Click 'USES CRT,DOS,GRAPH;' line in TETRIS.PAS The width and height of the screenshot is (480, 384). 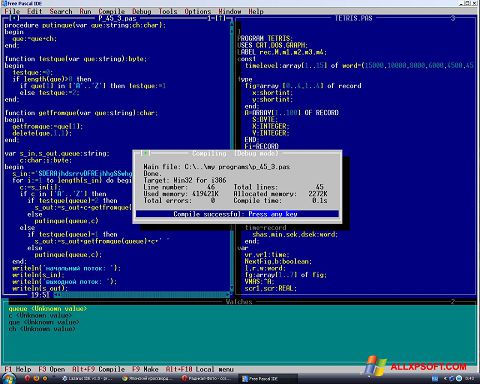[x=272, y=45]
